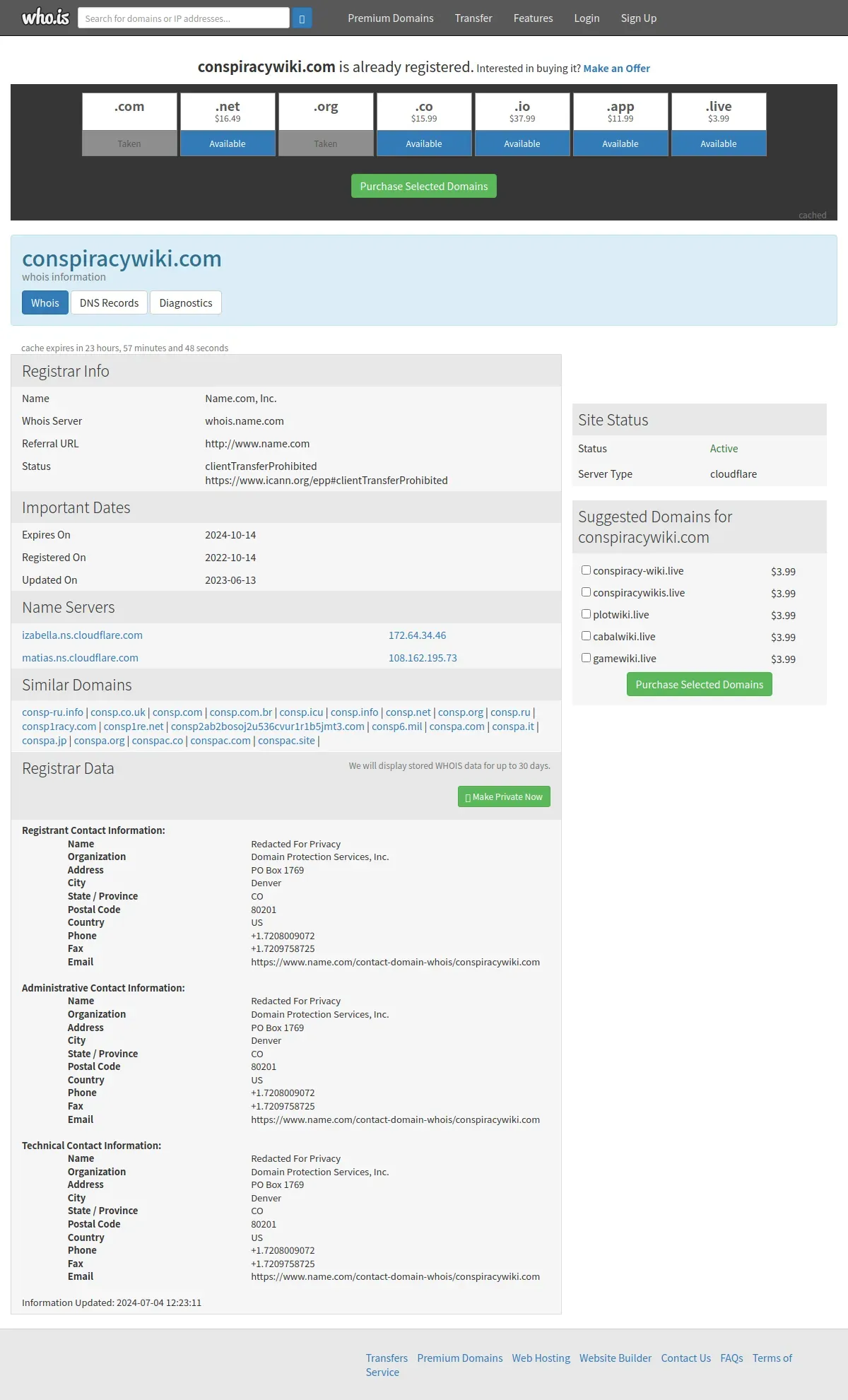848x1400 pixels.
Task: Switch to the Whois tab
Action: pos(45,302)
